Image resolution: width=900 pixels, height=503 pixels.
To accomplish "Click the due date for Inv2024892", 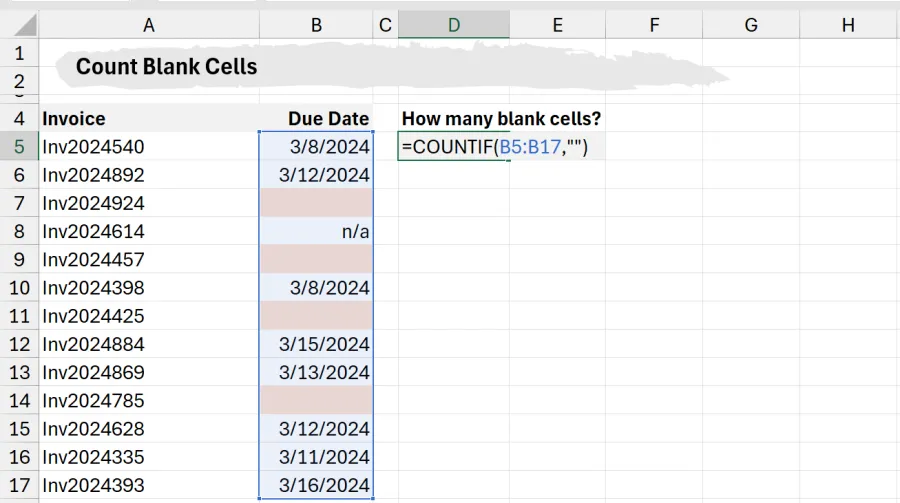I will [316, 175].
